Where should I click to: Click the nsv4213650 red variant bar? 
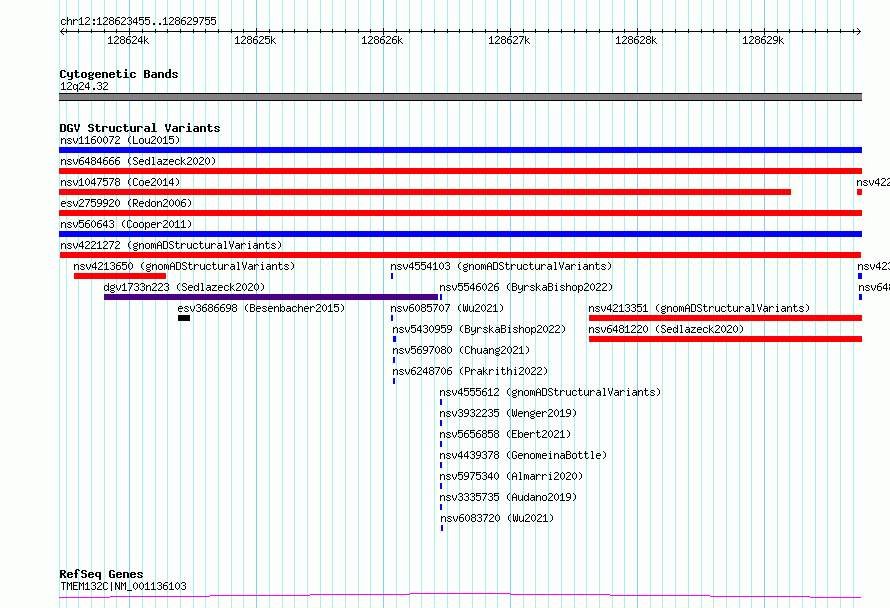click(120, 276)
